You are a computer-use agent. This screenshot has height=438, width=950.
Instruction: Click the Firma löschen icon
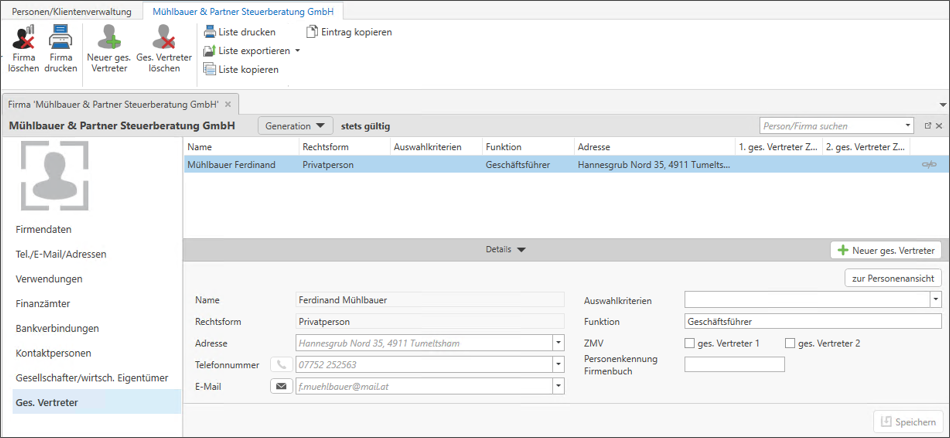coord(23,38)
